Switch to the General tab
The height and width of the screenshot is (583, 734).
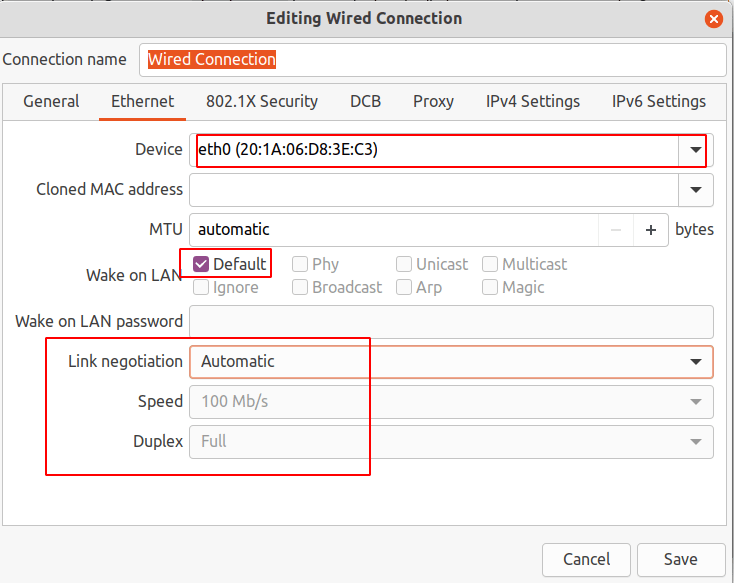click(51, 101)
